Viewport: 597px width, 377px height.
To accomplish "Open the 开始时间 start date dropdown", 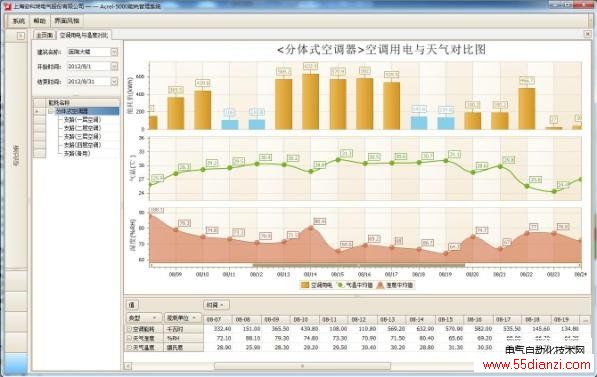I will coord(114,66).
